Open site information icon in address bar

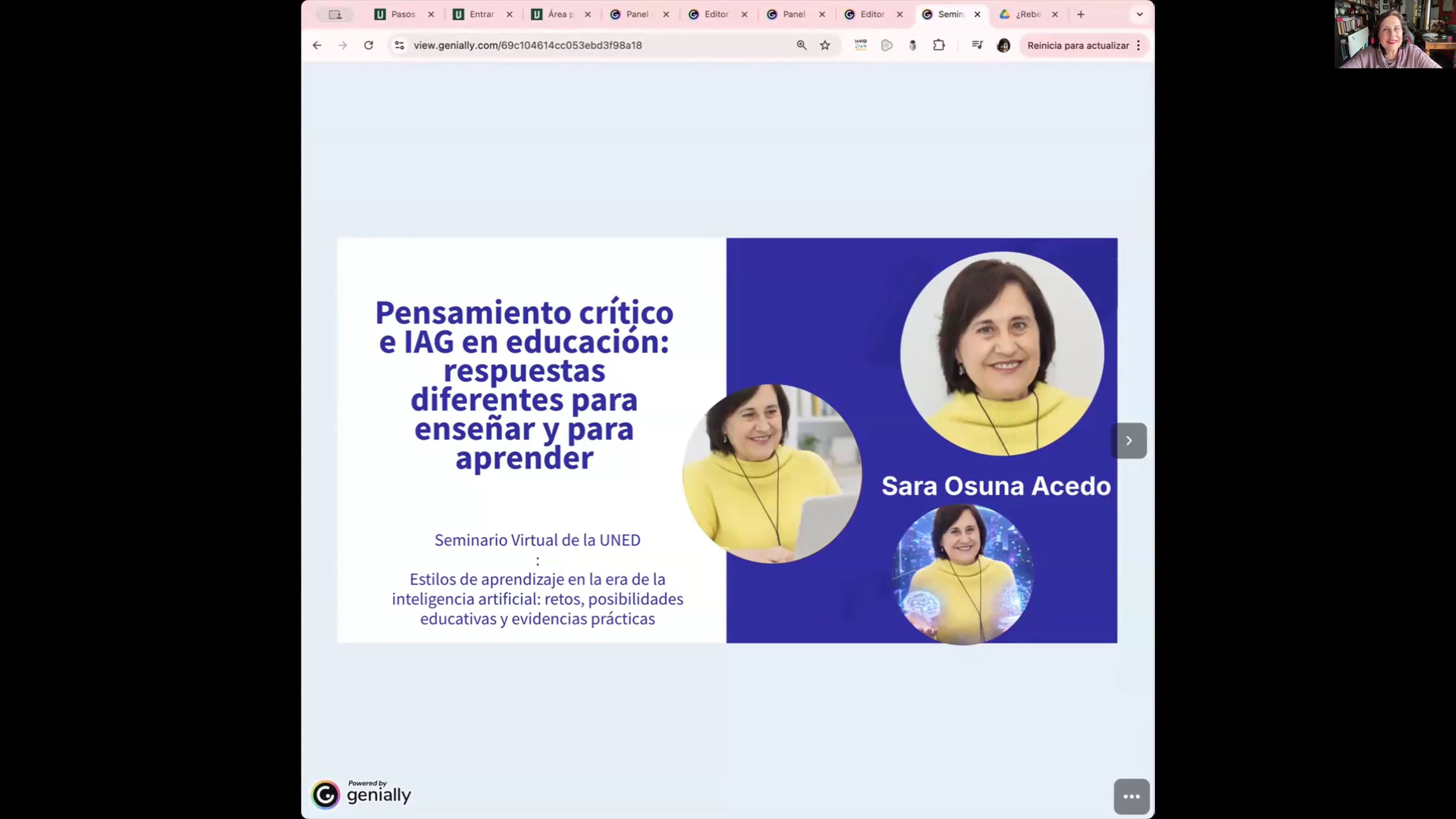tap(400, 45)
